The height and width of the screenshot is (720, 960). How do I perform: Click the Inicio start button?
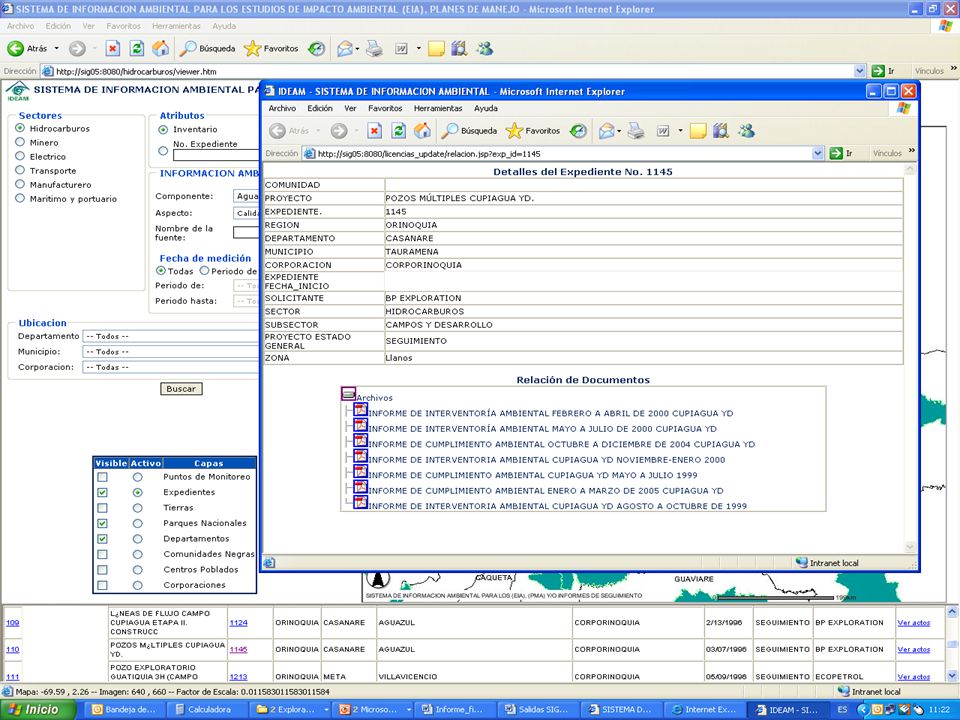(38, 710)
